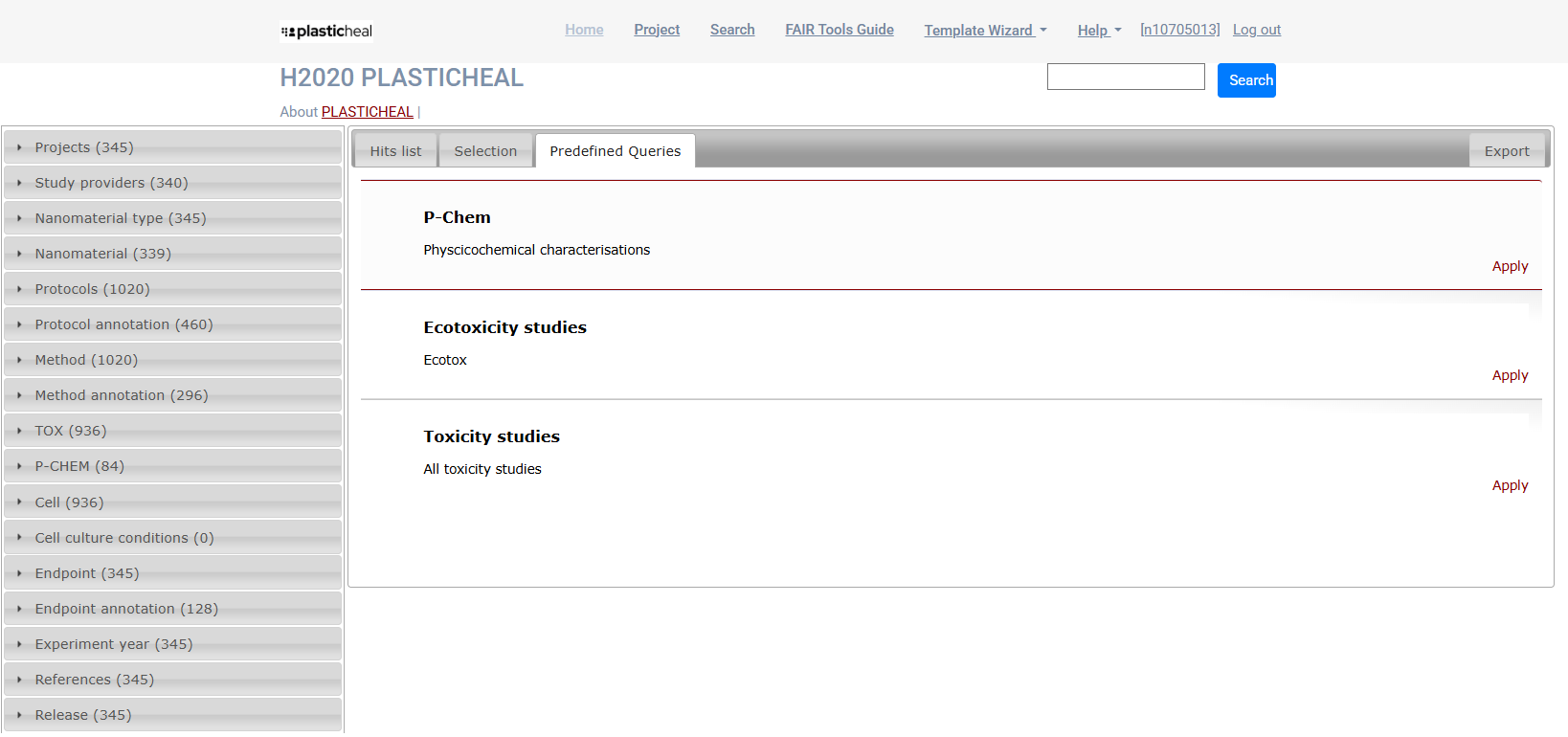Open the About PLASTICHEAL link

coord(368,112)
